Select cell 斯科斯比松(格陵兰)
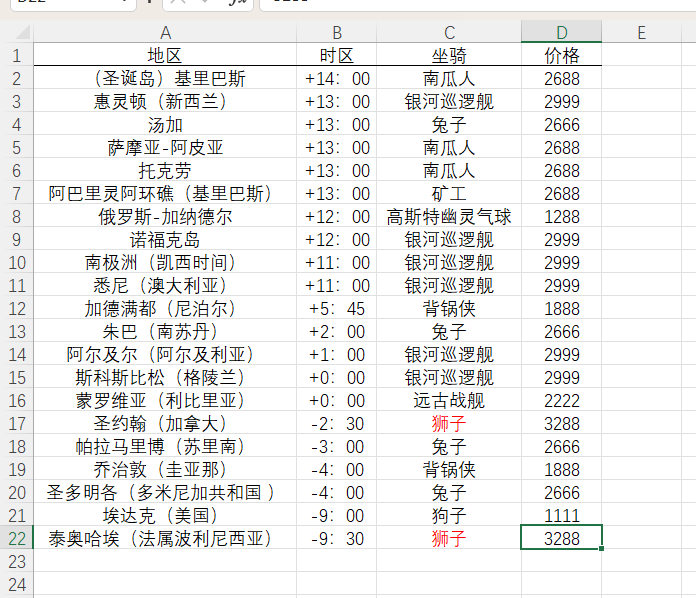The height and width of the screenshot is (598, 696). pyautogui.click(x=165, y=378)
